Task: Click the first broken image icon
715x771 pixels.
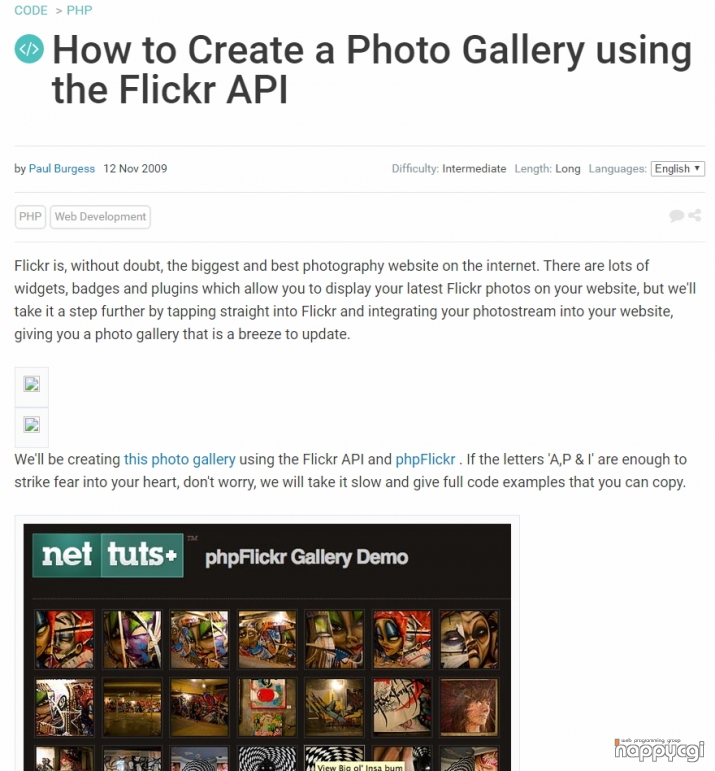Action: click(31, 384)
